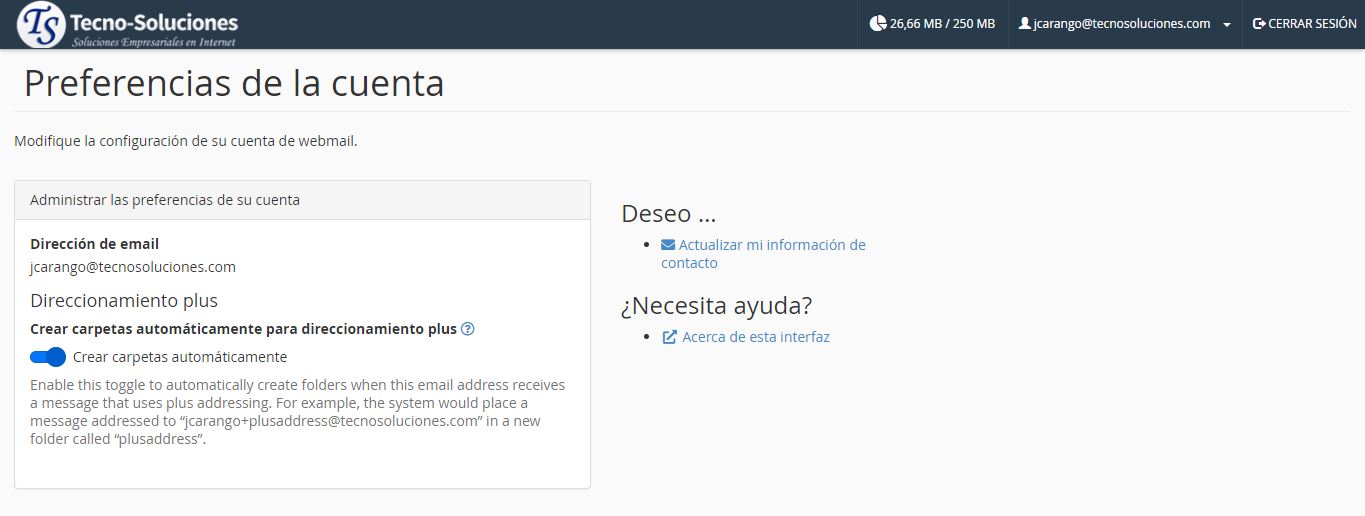Click the 'Crear carpetas automáticamente' toggle label
The width and height of the screenshot is (1365, 516).
click(180, 357)
